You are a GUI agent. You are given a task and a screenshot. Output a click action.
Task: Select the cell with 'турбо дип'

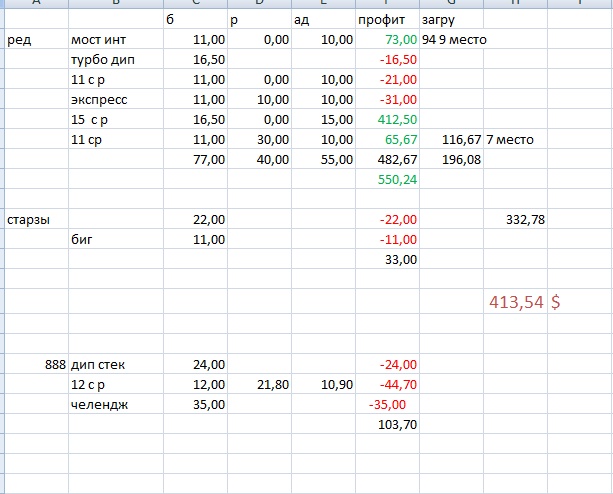tap(116, 59)
